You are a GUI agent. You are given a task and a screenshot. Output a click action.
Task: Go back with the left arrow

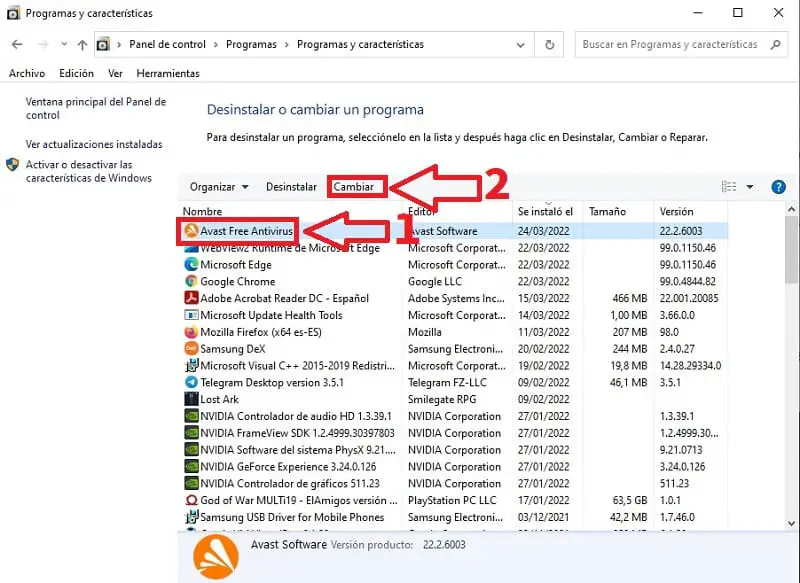pos(17,44)
